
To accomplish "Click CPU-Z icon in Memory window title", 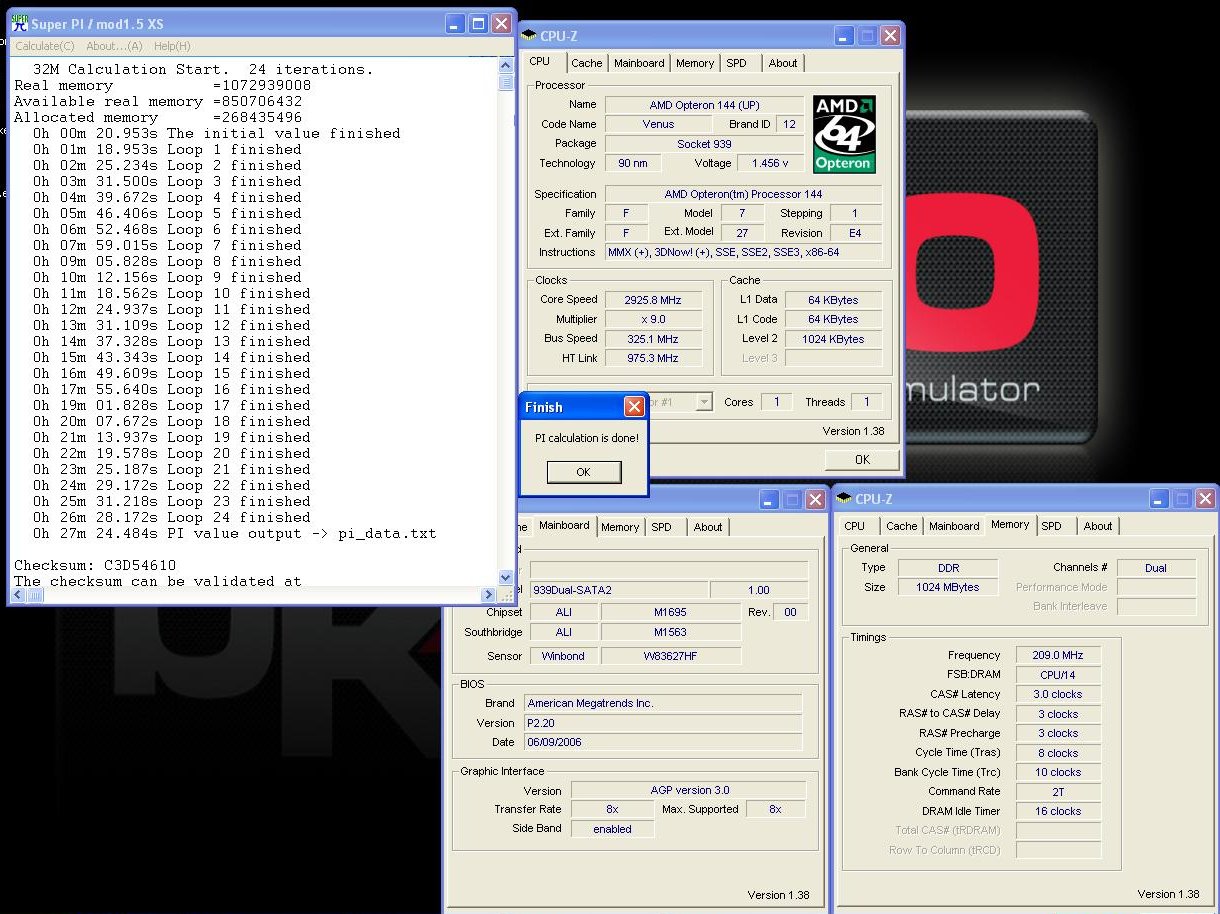I will pos(844,499).
